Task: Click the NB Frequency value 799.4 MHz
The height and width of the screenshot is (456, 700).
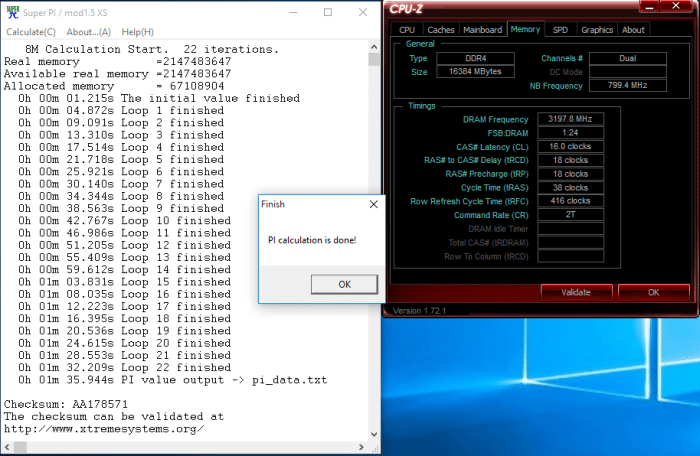Action: point(628,85)
